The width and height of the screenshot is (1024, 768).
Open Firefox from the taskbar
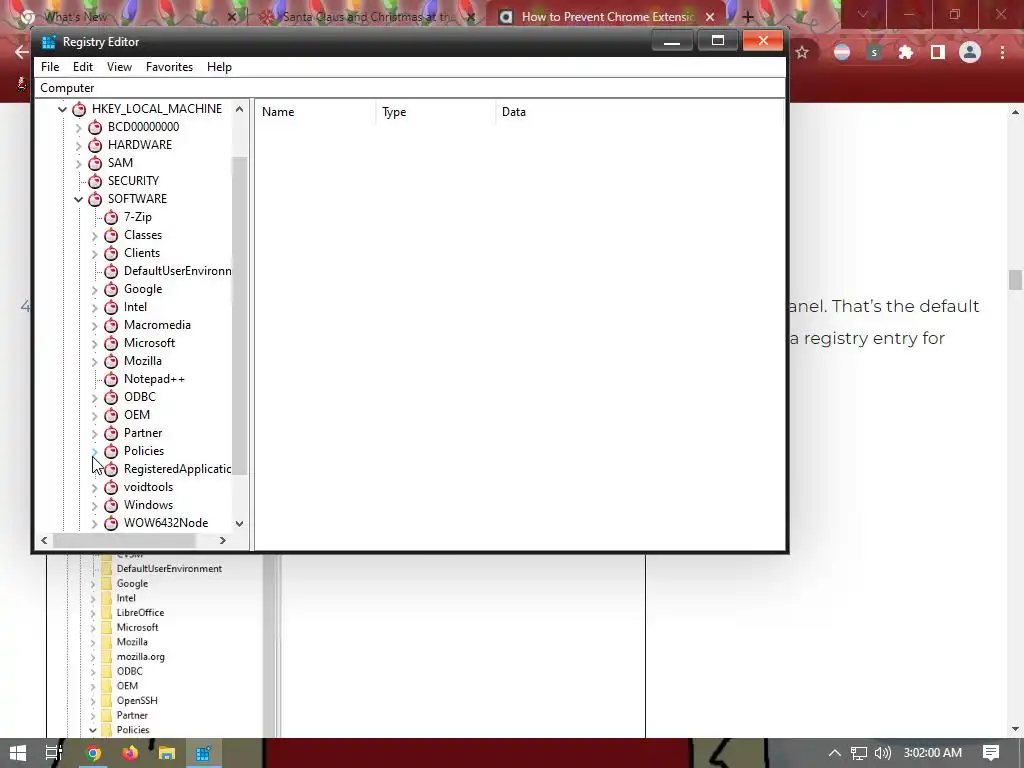(130, 753)
